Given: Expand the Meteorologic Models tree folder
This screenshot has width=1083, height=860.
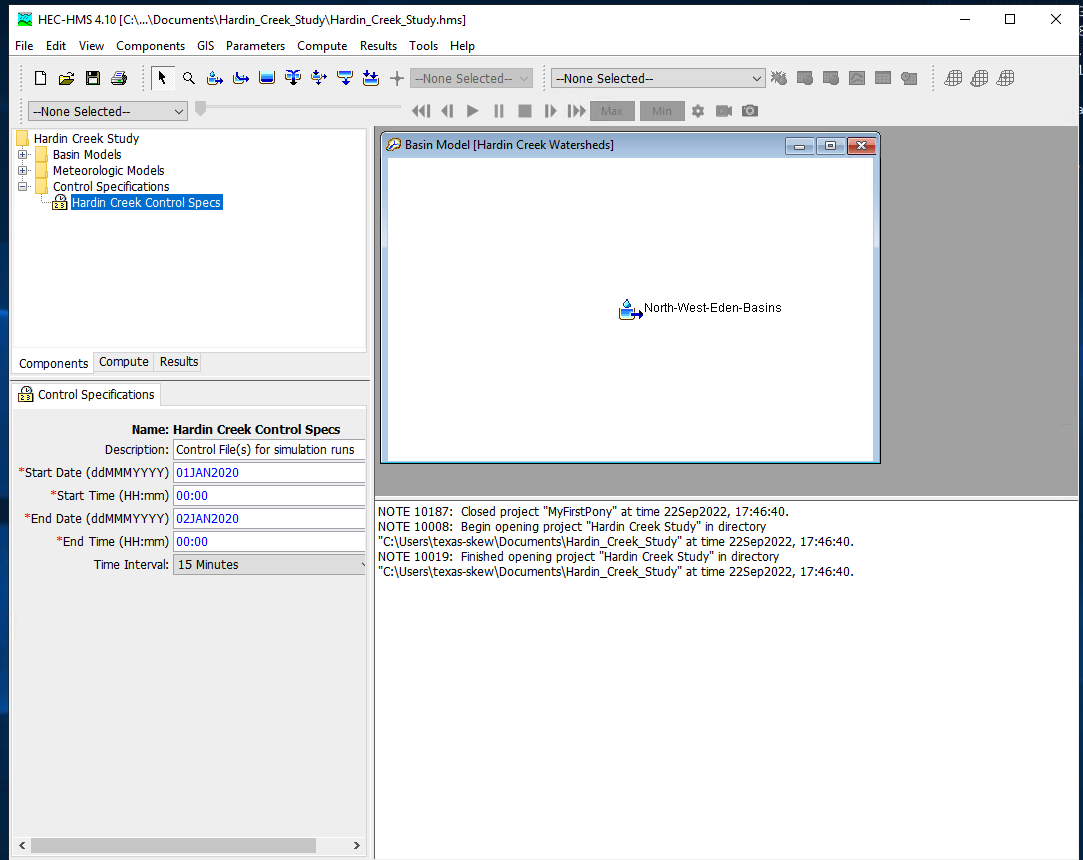Looking at the screenshot, I should tap(23, 171).
